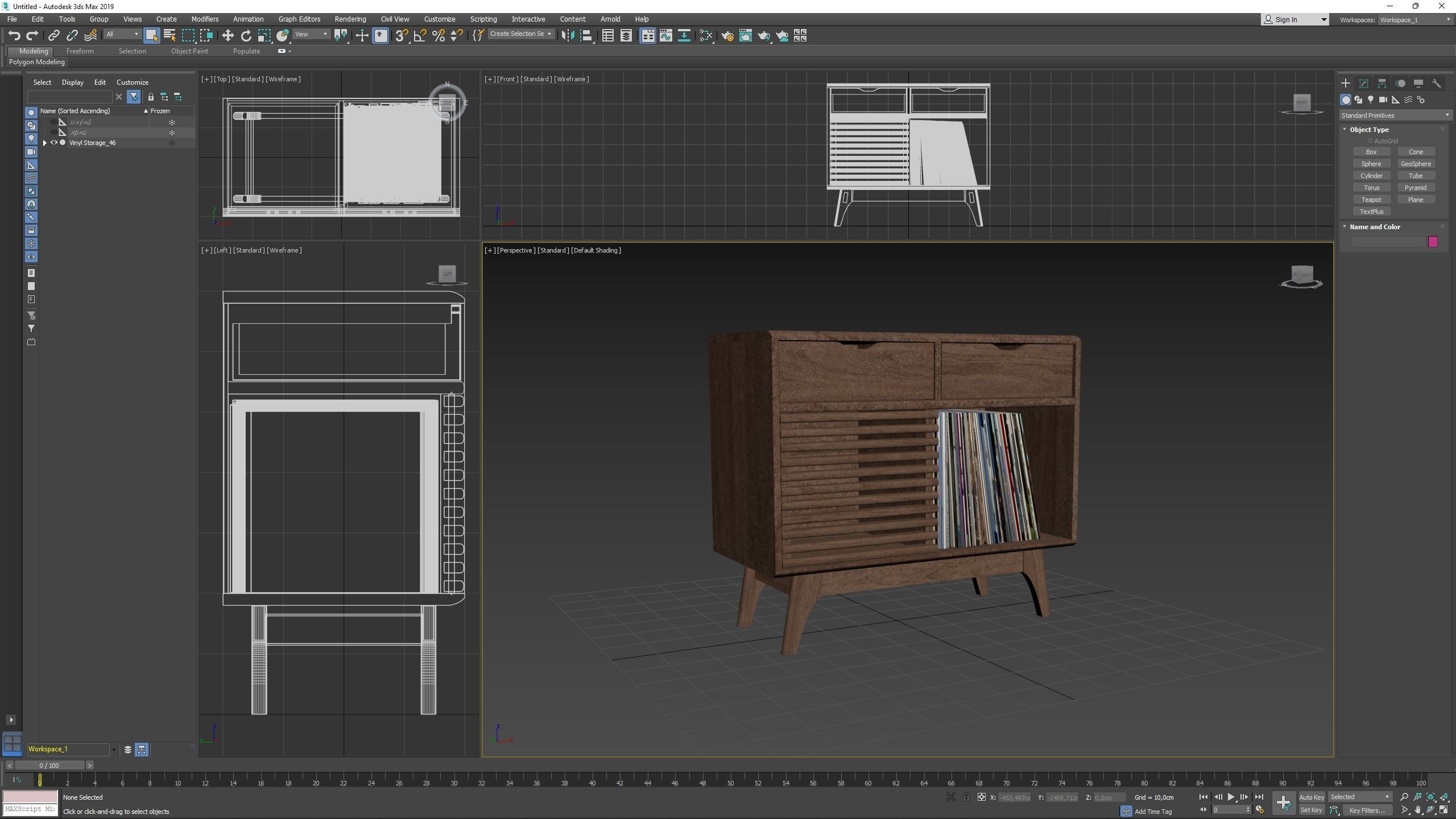The width and height of the screenshot is (1456, 819).
Task: Click the Mirror tool icon
Action: pyautogui.click(x=567, y=36)
